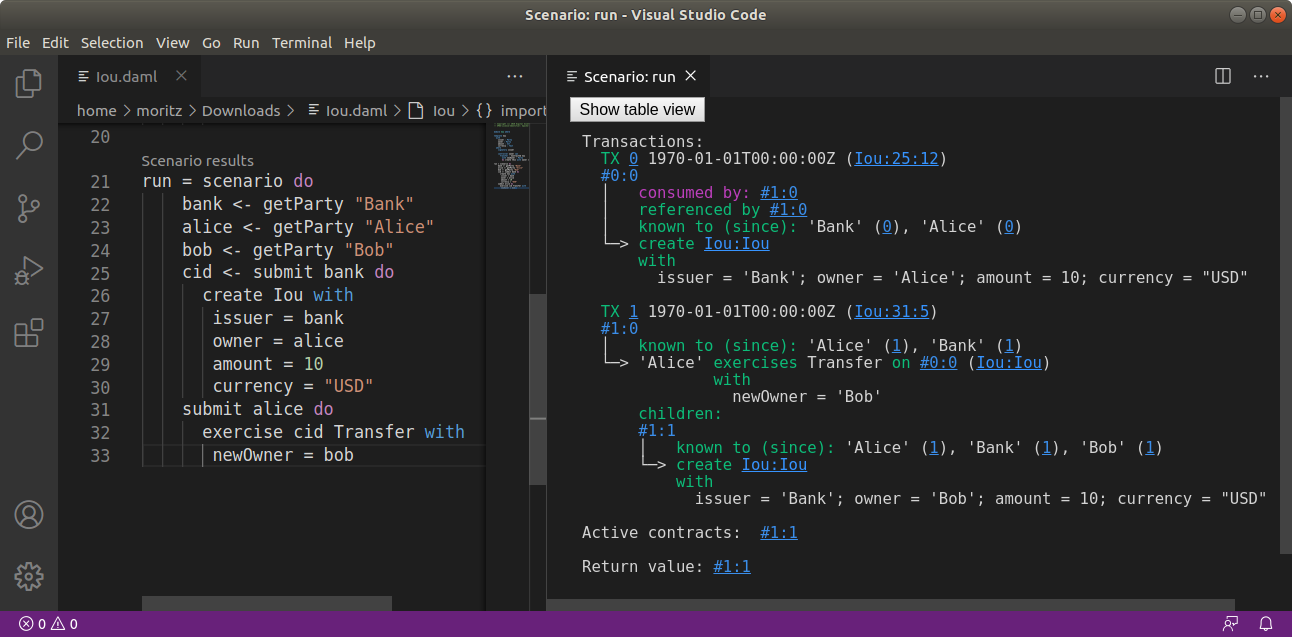Image resolution: width=1292 pixels, height=637 pixels.
Task: Open the Terminal menu
Action: (302, 43)
